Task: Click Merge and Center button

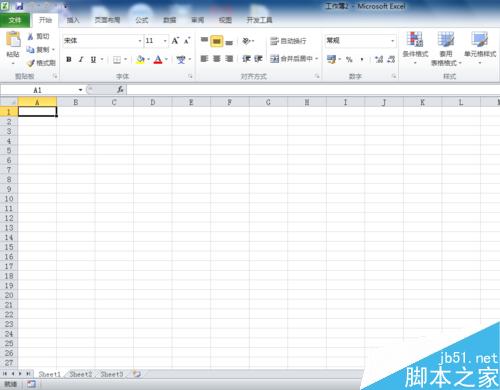Action: (291, 59)
